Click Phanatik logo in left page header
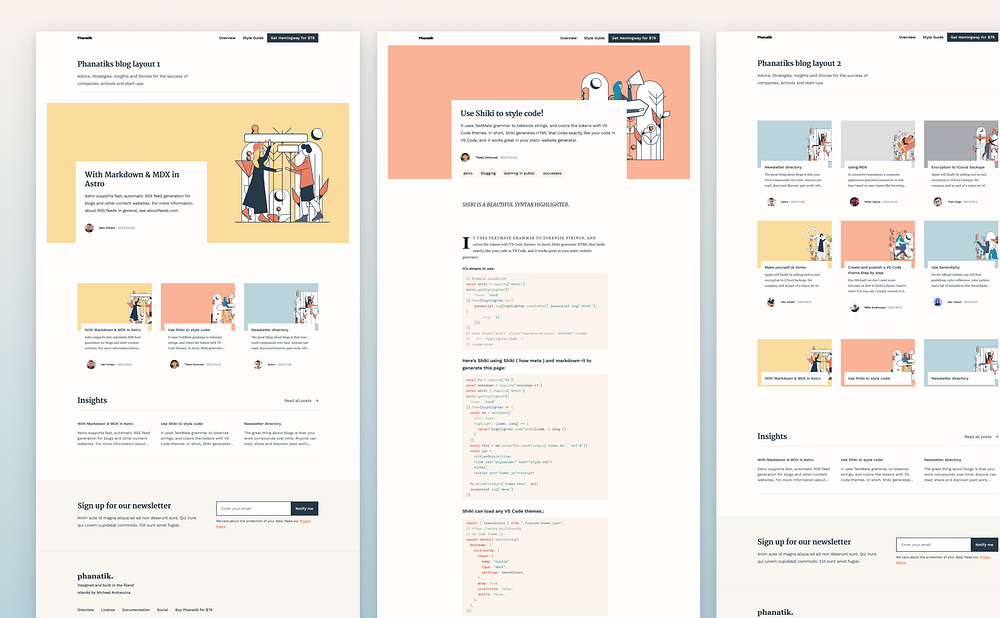This screenshot has width=1000, height=618. click(85, 38)
